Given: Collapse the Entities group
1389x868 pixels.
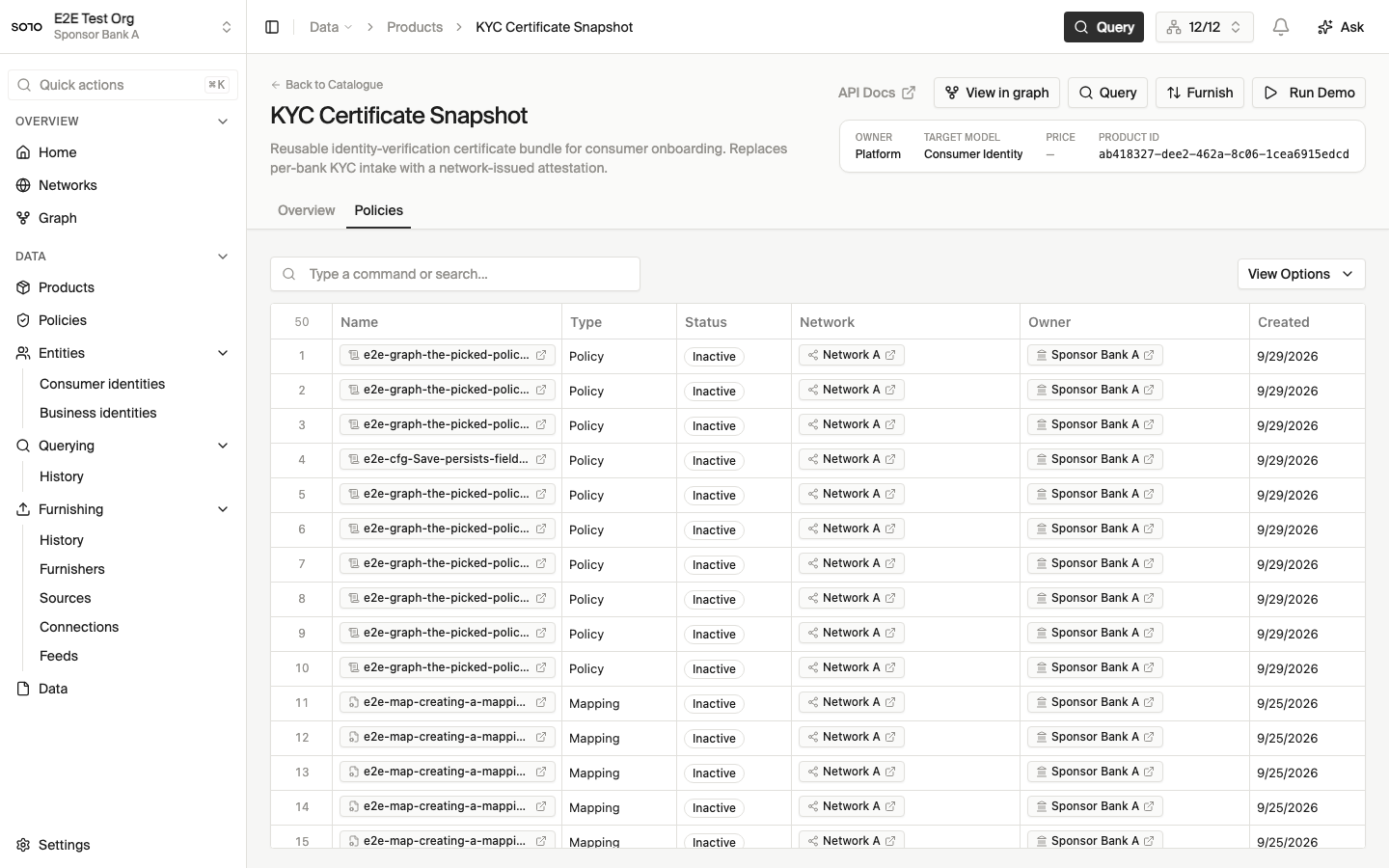Looking at the screenshot, I should point(223,353).
